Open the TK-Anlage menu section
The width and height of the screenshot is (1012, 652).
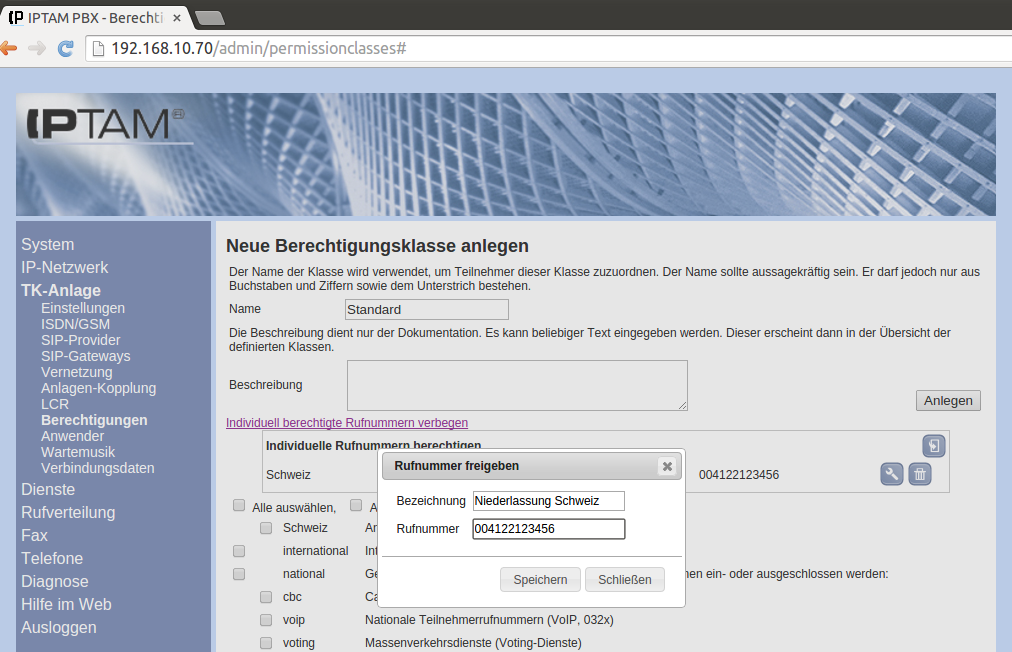coord(61,291)
